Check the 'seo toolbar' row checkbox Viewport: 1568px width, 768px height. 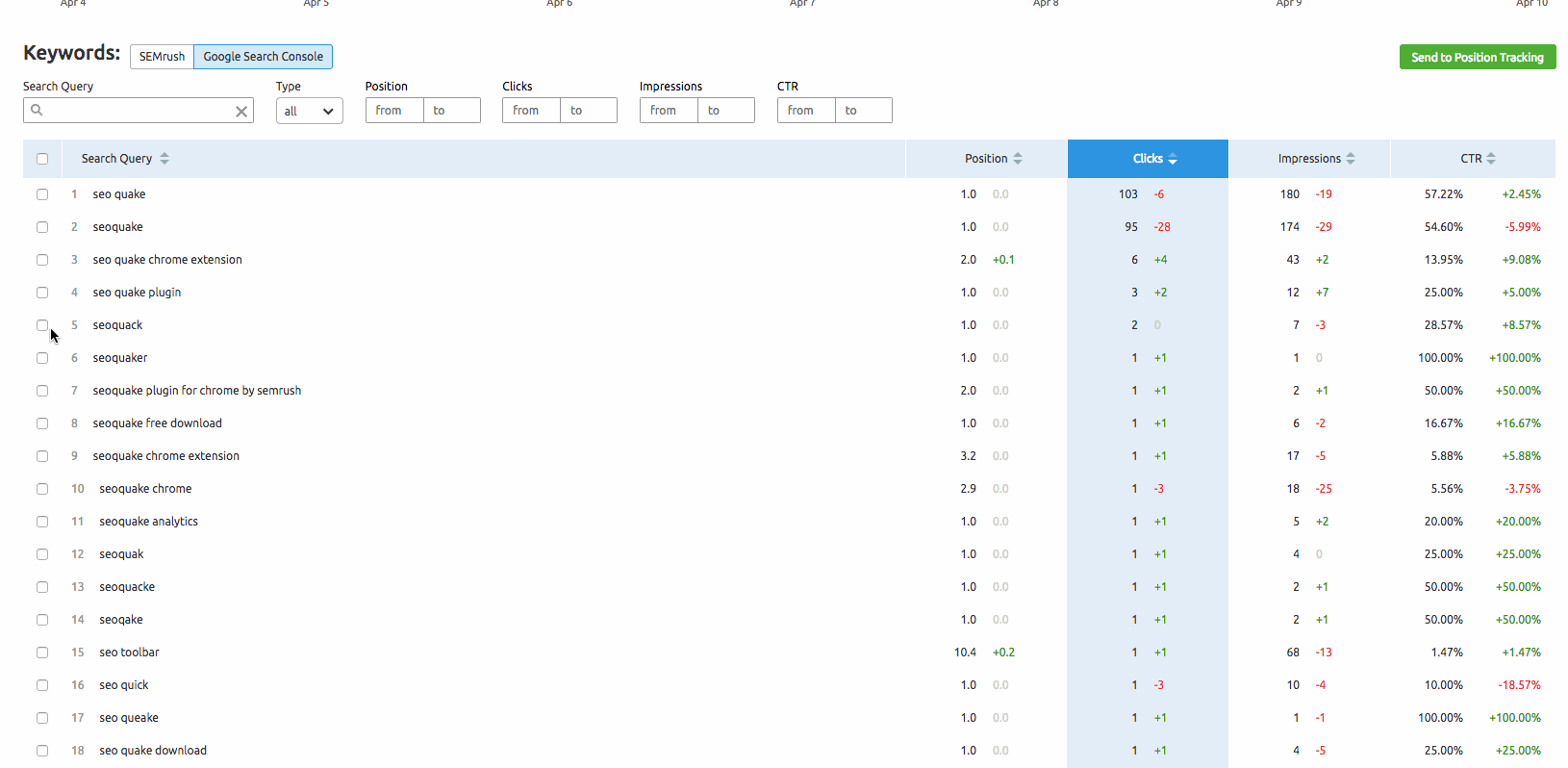(42, 653)
